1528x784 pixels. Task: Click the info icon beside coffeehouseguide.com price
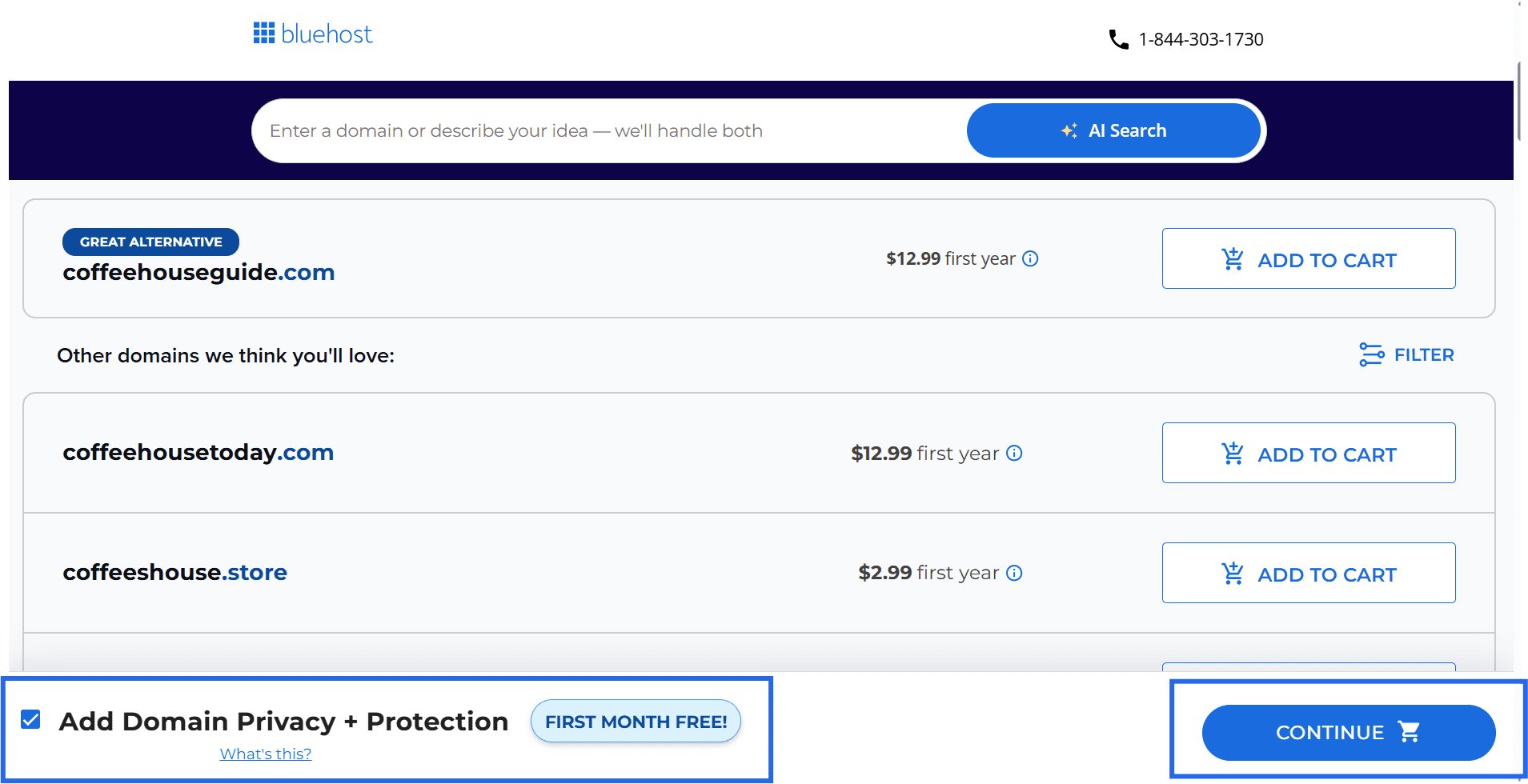point(1031,258)
